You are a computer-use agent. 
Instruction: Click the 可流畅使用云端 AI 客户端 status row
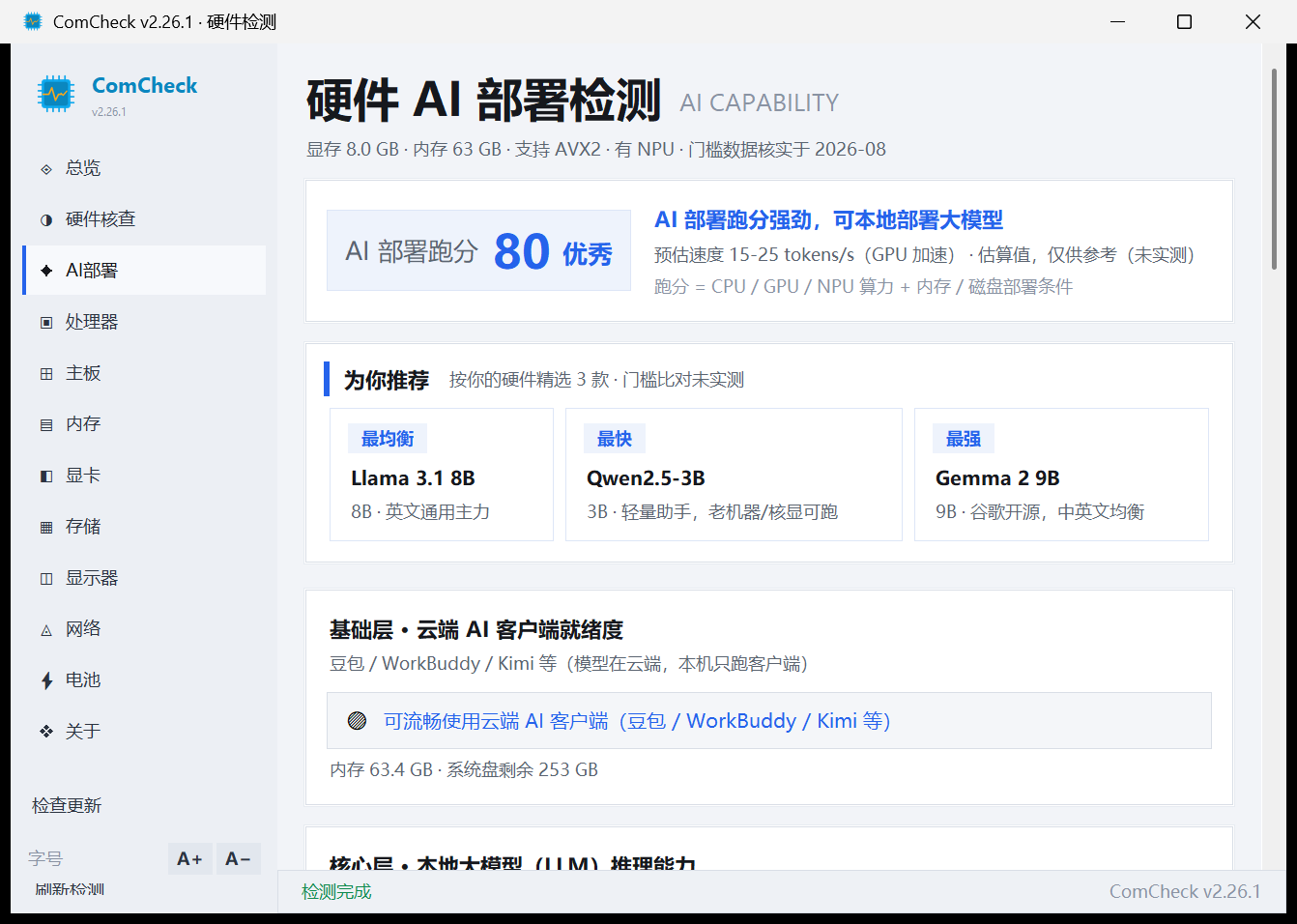coord(769,720)
